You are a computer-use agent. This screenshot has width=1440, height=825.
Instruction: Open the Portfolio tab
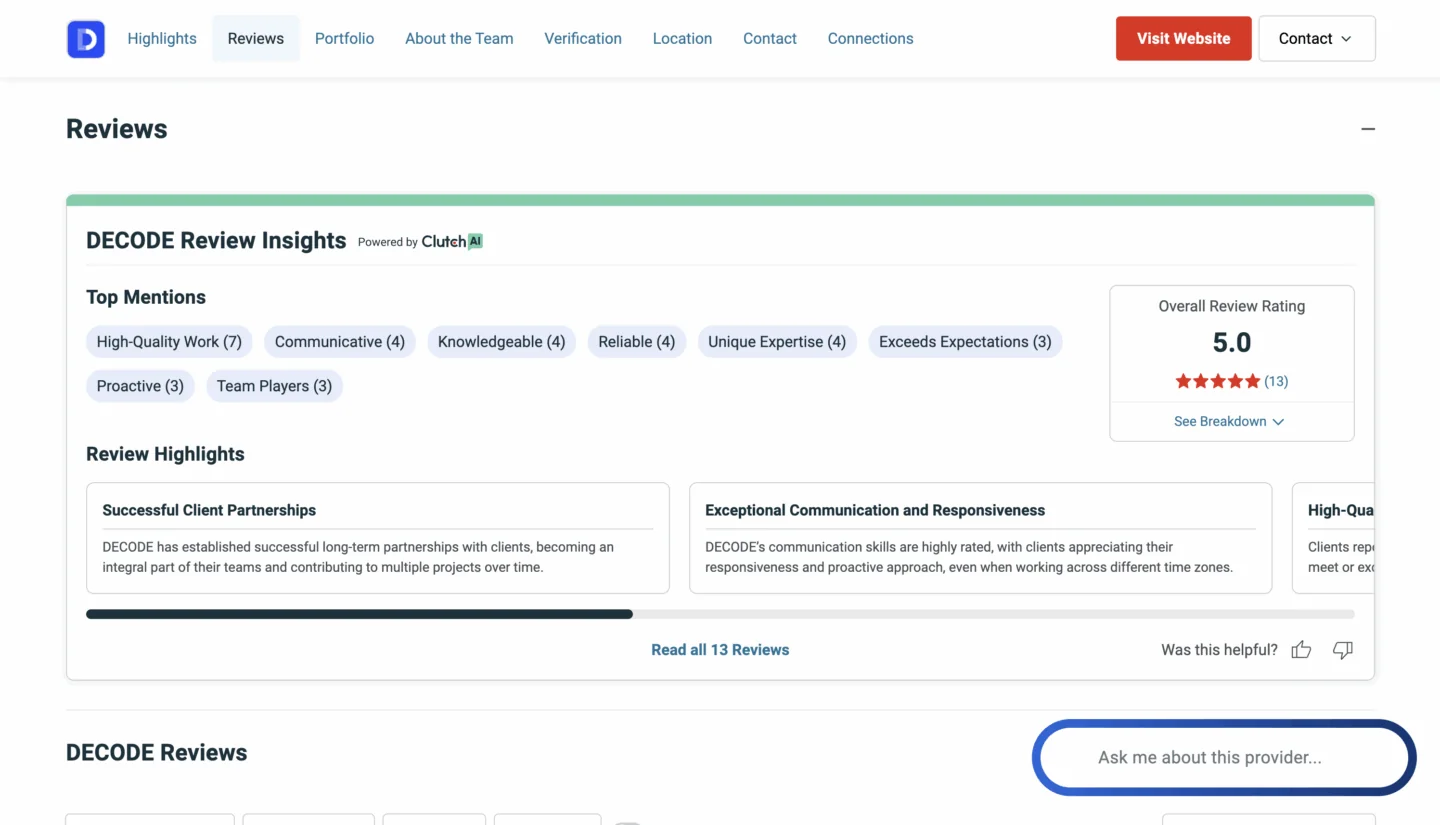tap(344, 38)
